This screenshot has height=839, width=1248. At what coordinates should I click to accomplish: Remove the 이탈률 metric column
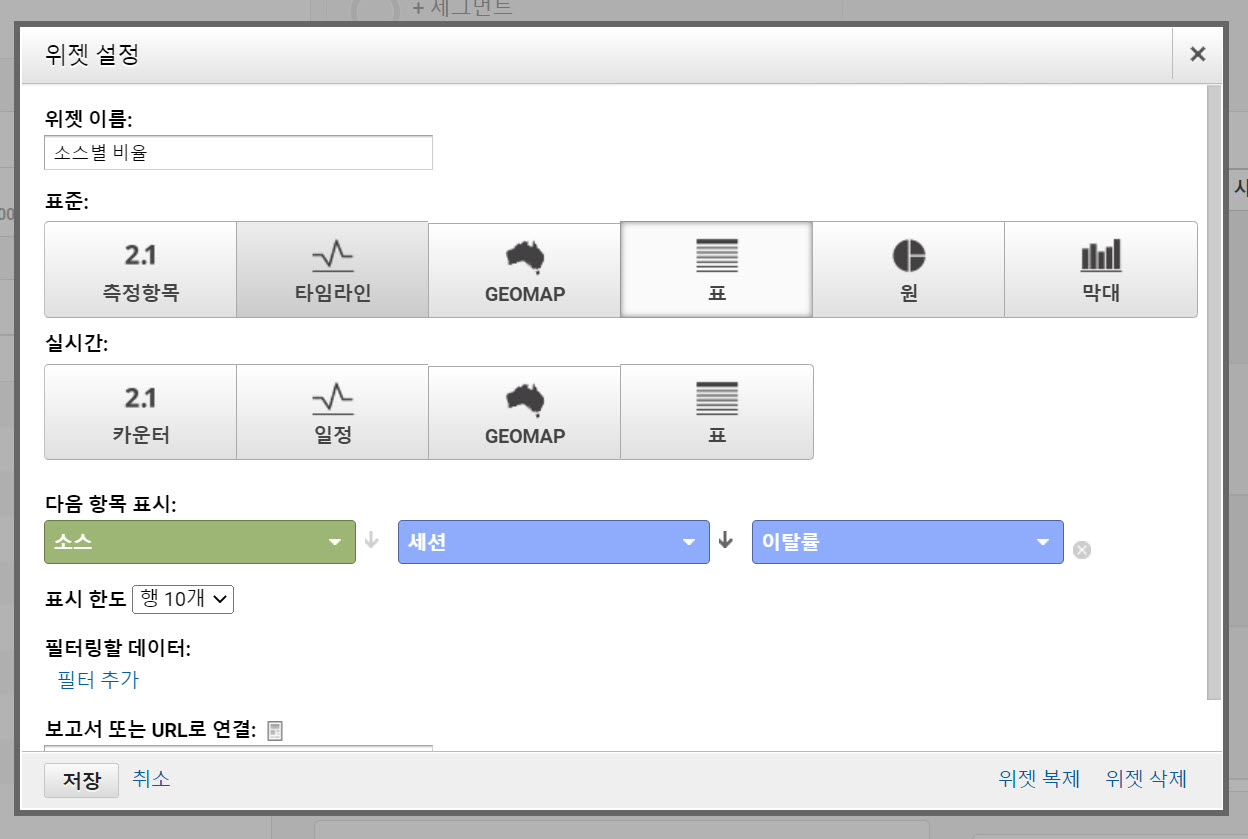[1082, 549]
